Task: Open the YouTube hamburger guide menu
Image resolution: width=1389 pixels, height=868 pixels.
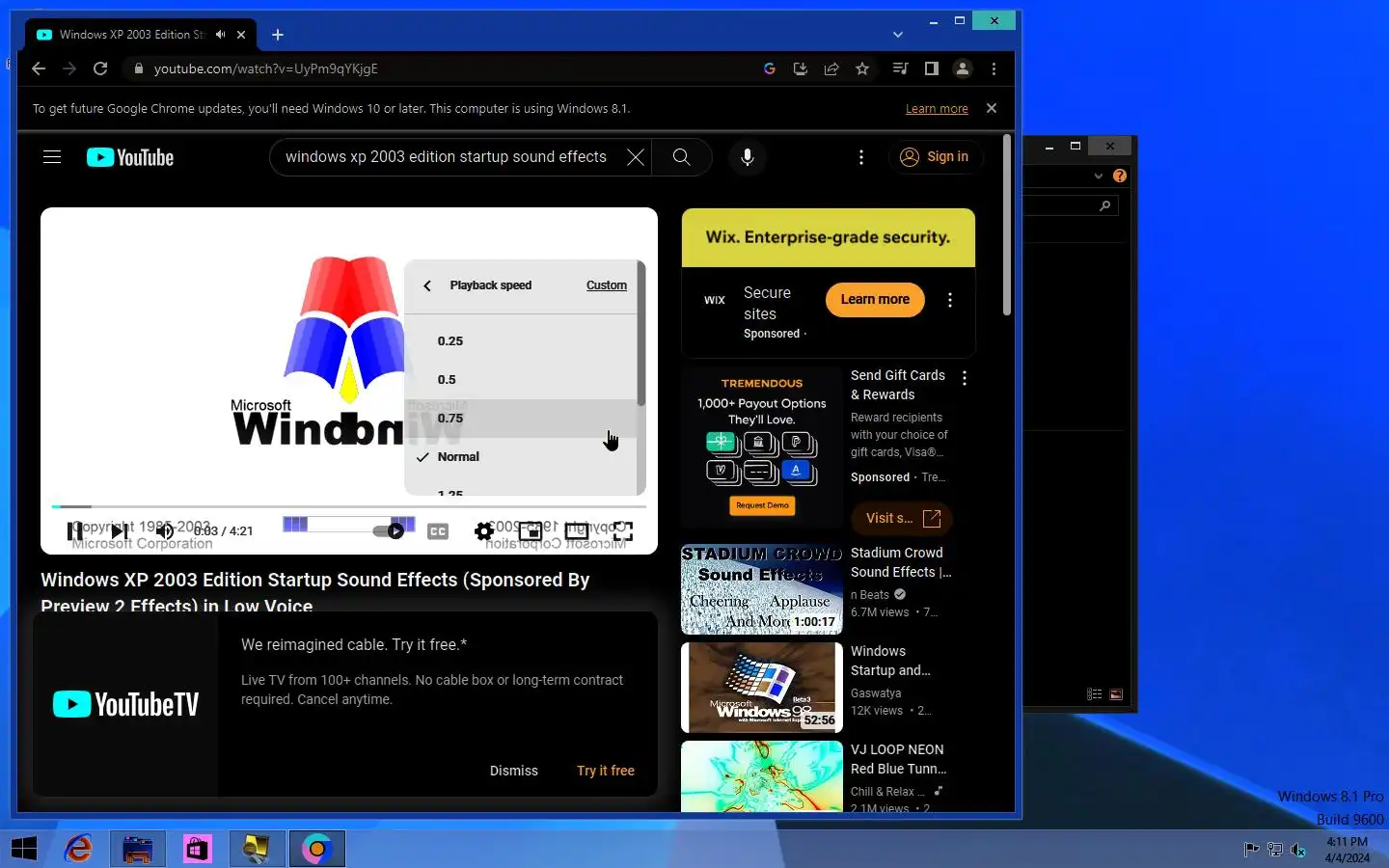Action: [52, 157]
